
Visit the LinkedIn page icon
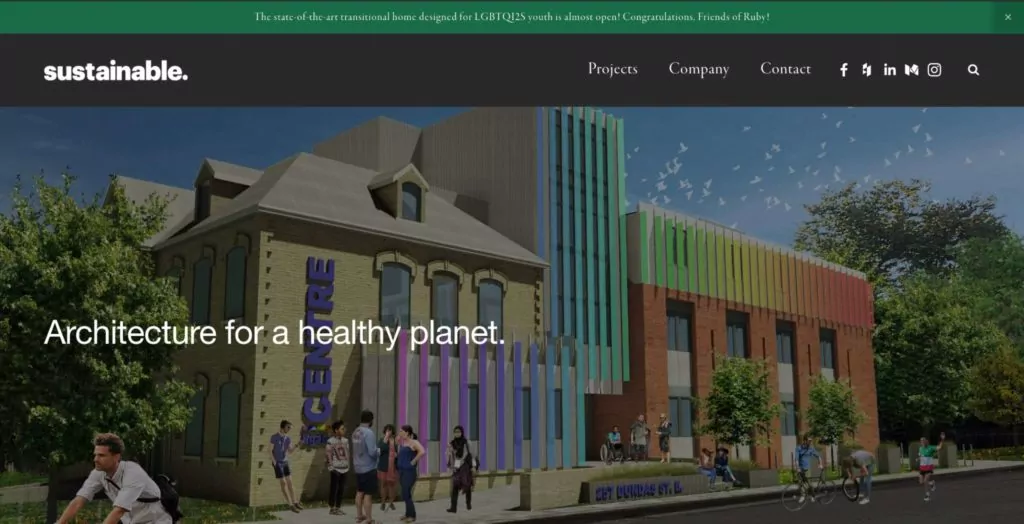pos(889,70)
